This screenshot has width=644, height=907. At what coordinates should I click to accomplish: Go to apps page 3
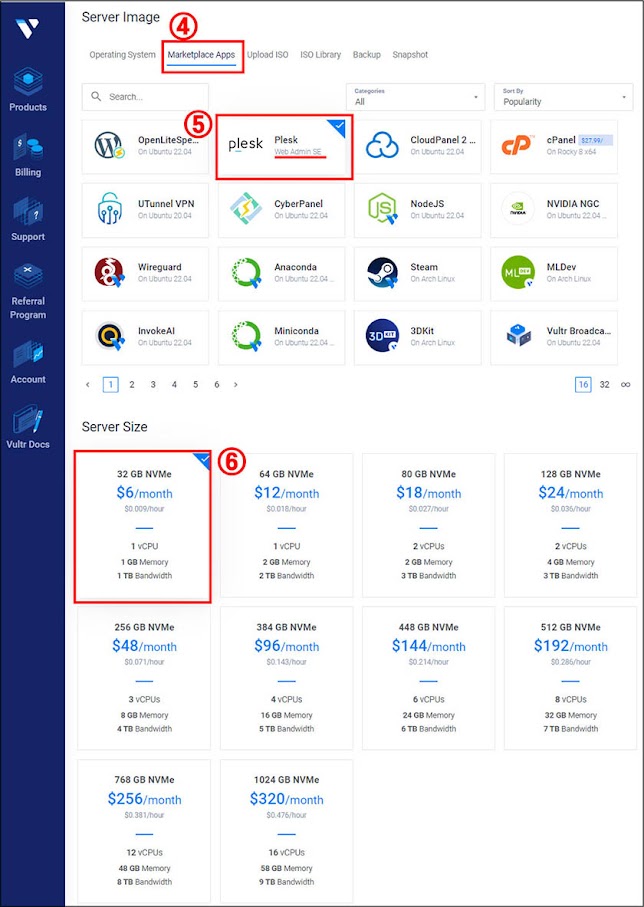(x=153, y=385)
